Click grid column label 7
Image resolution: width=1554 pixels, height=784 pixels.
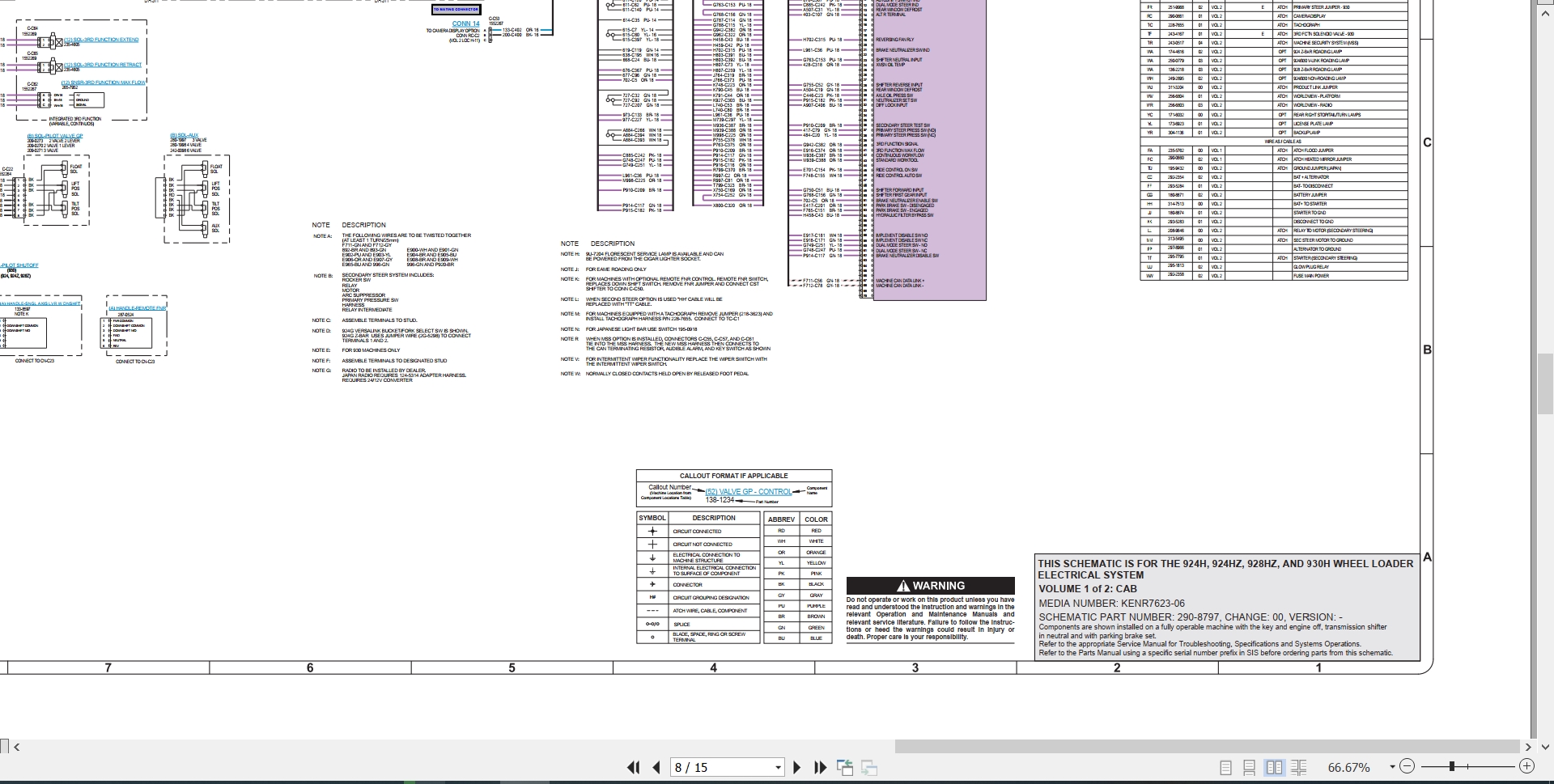point(108,668)
